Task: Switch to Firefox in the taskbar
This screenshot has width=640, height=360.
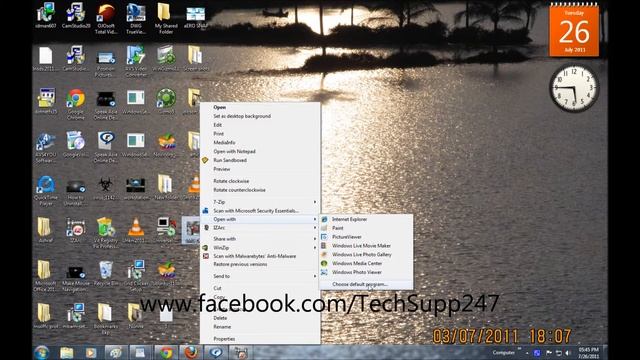Action: [x=191, y=353]
